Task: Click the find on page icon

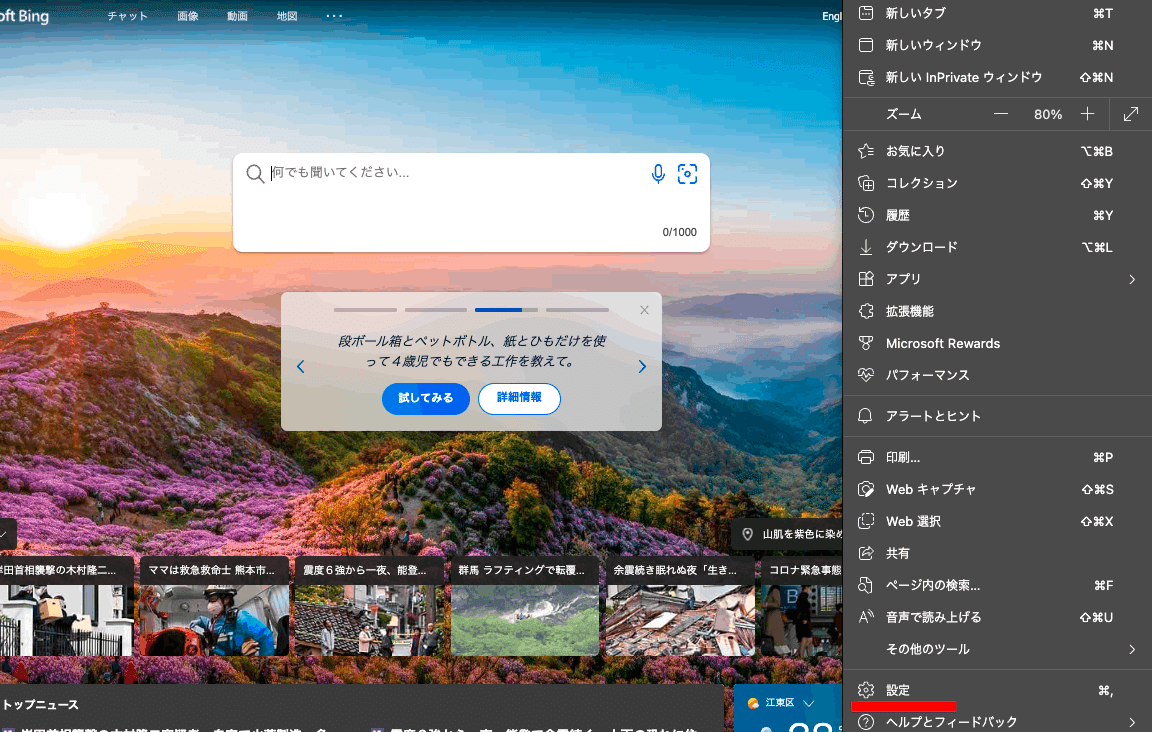Action: click(866, 585)
